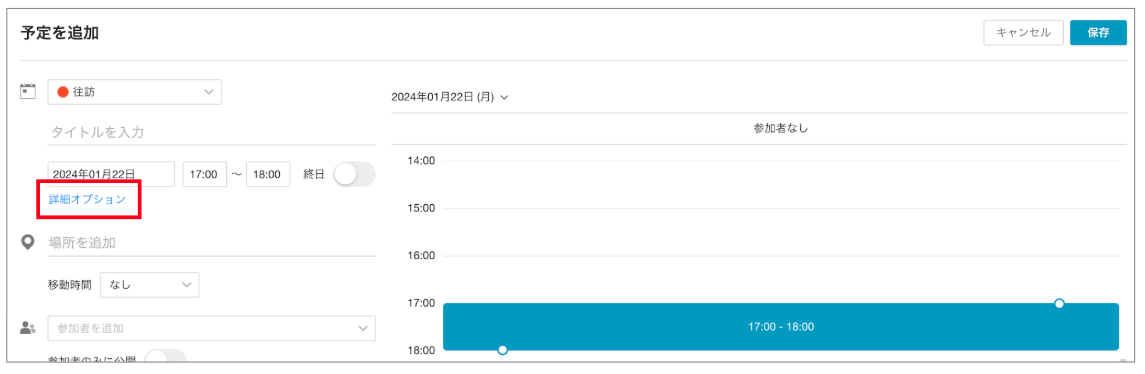Click the location pin icon
Screen dimensions: 1145x374
(x=28, y=243)
